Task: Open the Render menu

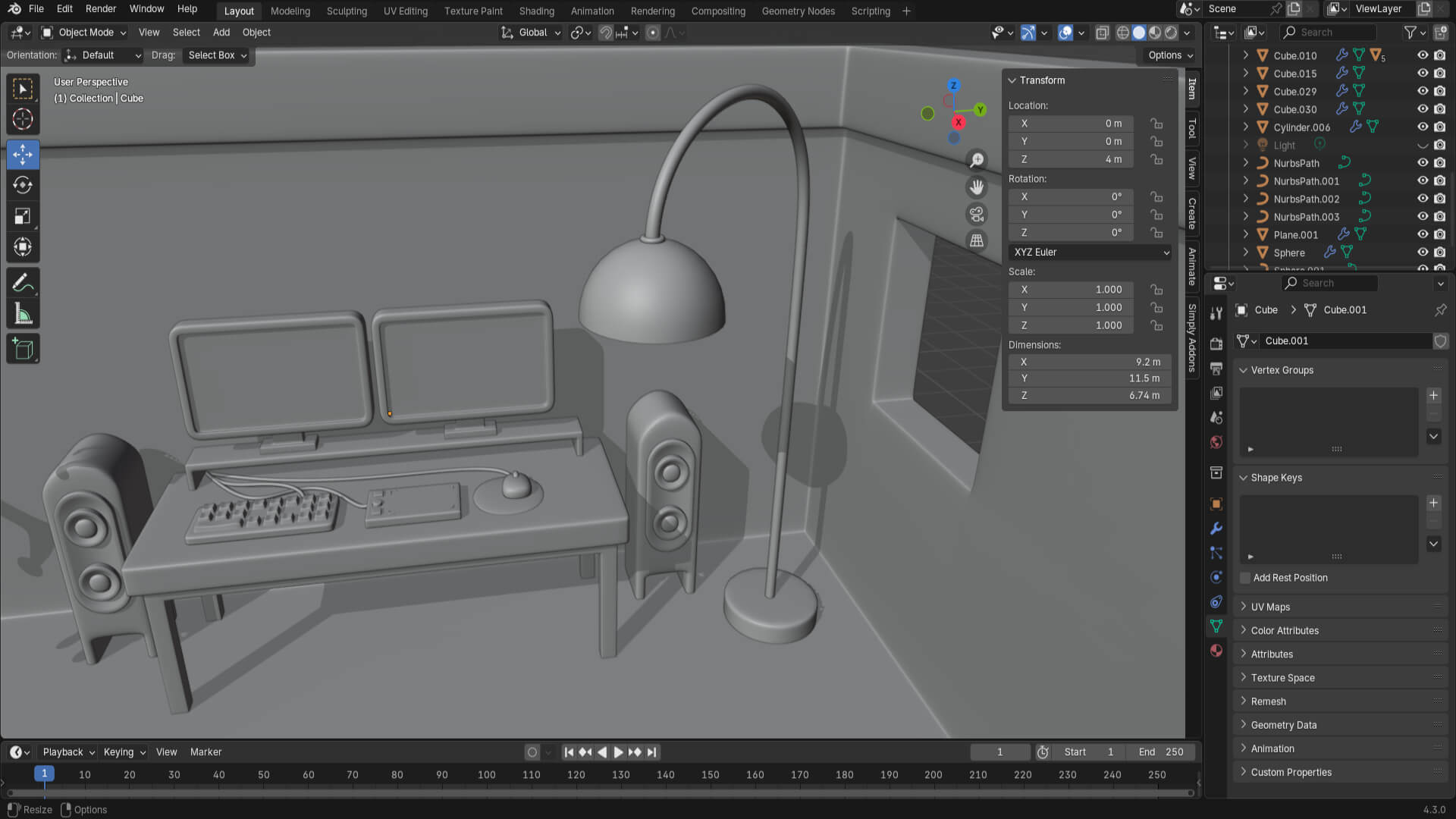Action: click(101, 9)
